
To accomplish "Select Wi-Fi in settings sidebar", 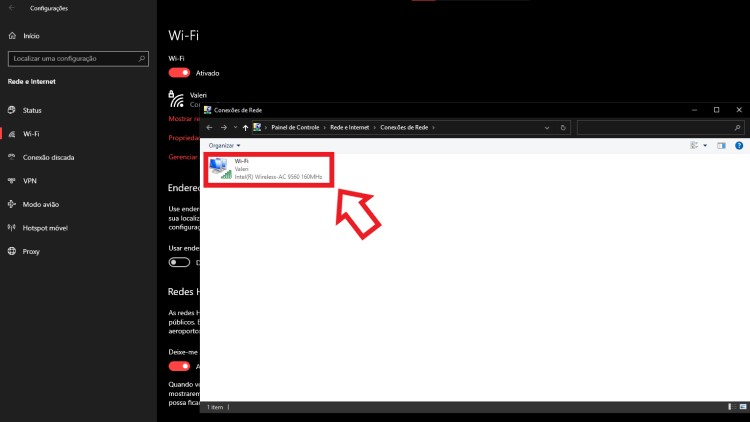I will click(31, 134).
